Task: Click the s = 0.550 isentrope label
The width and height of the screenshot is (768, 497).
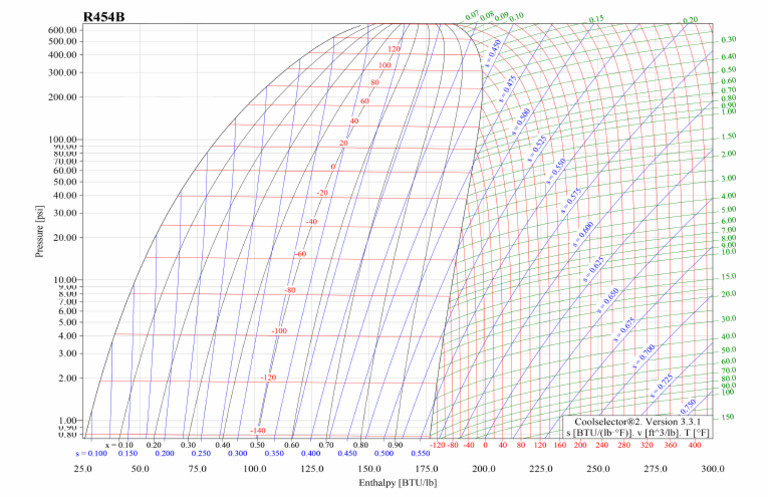Action: (x=556, y=171)
